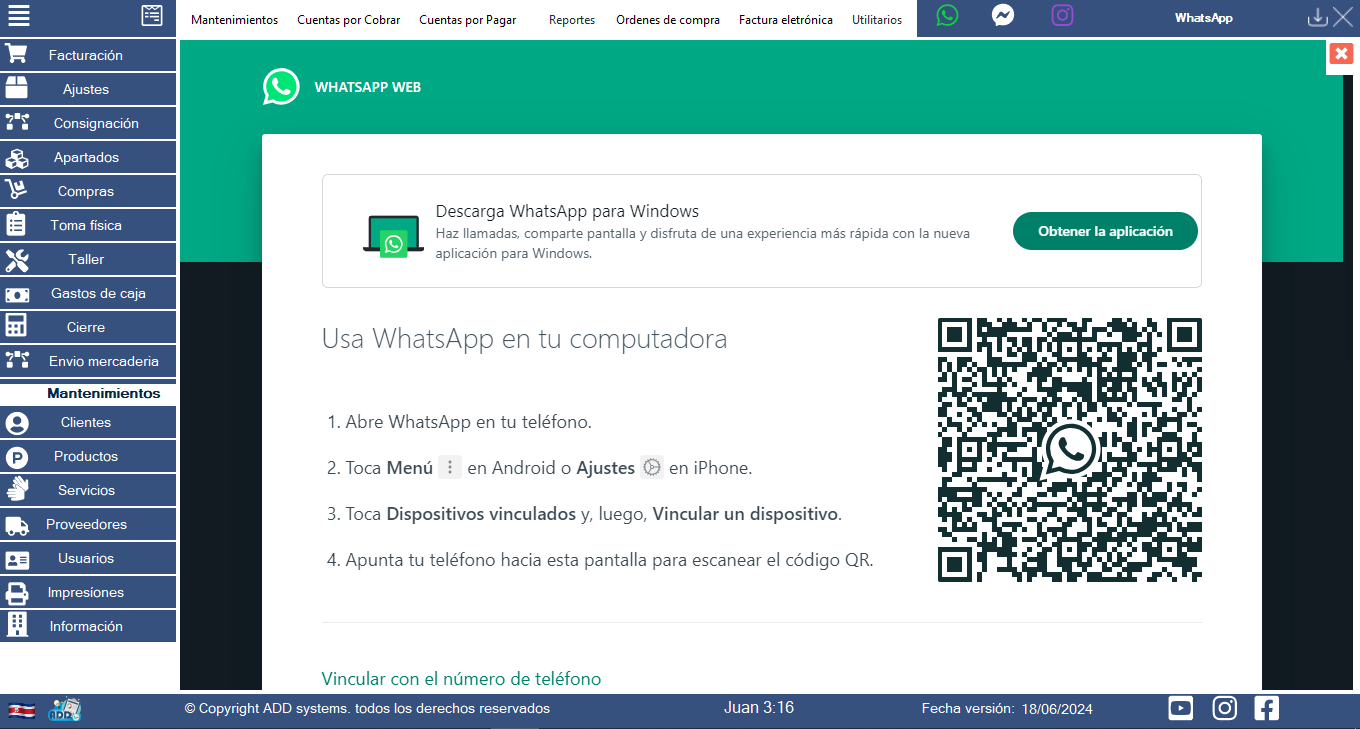The height and width of the screenshot is (729, 1360).
Task: Click the Usuarios ID card icon
Action: tap(17, 559)
